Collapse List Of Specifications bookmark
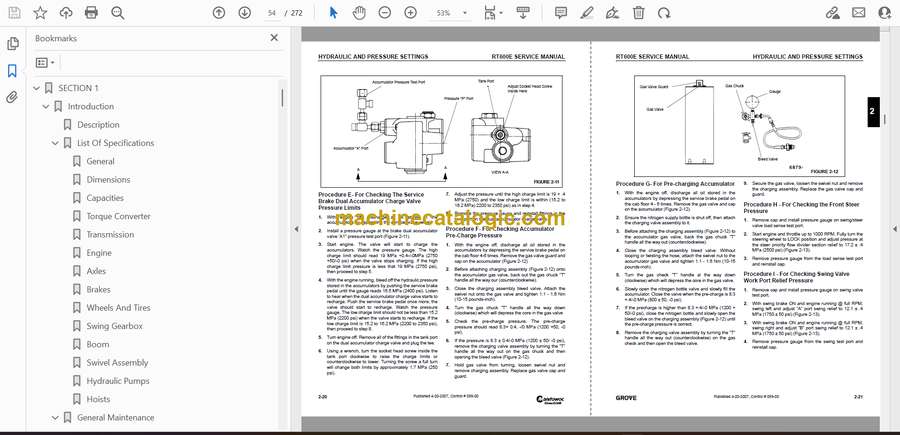This screenshot has width=900, height=435. pyautogui.click(x=55, y=143)
